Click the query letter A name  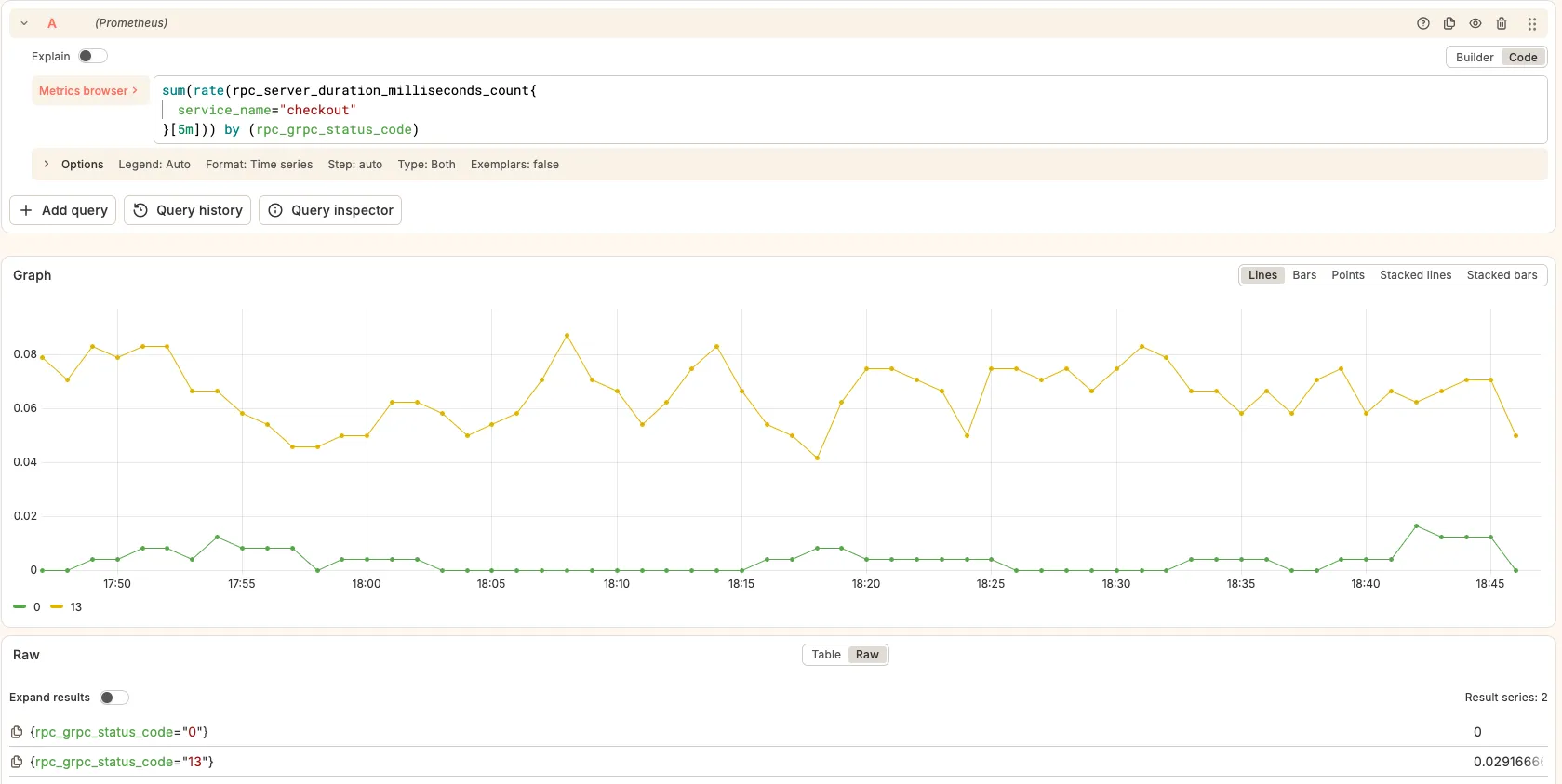pyautogui.click(x=52, y=23)
